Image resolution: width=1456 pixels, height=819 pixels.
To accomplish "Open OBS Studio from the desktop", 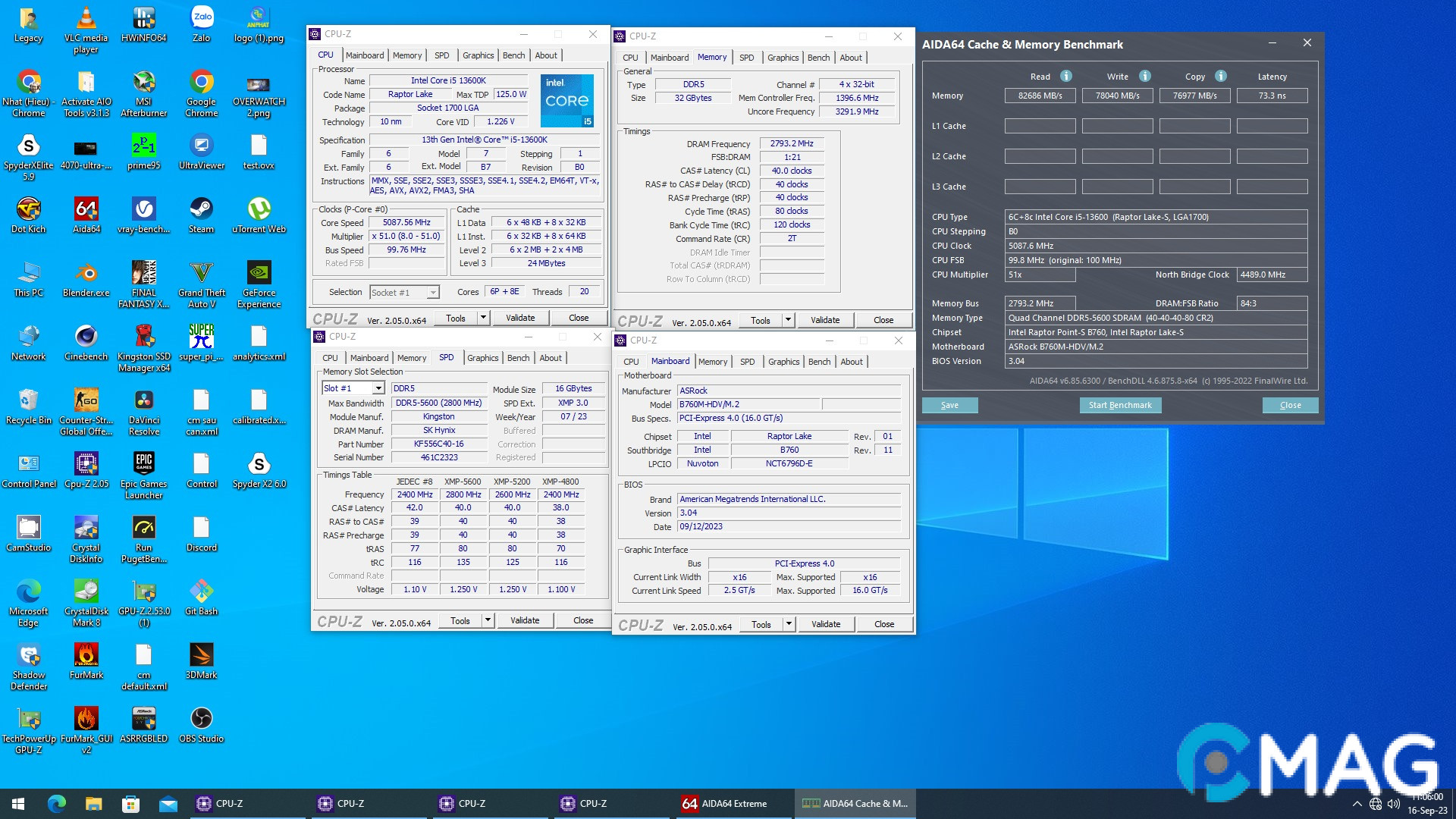I will (201, 719).
